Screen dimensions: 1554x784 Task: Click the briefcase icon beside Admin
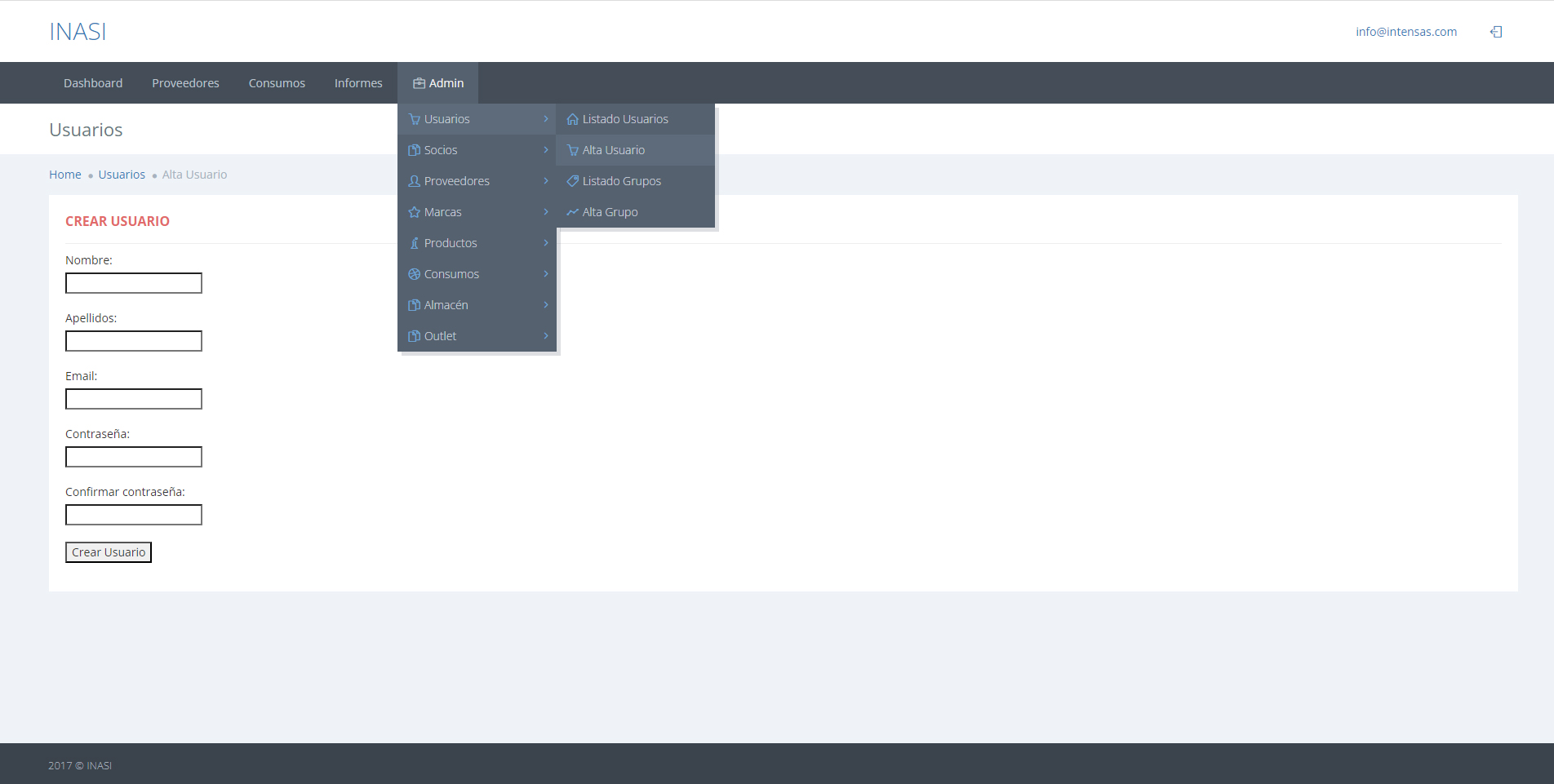coord(419,83)
